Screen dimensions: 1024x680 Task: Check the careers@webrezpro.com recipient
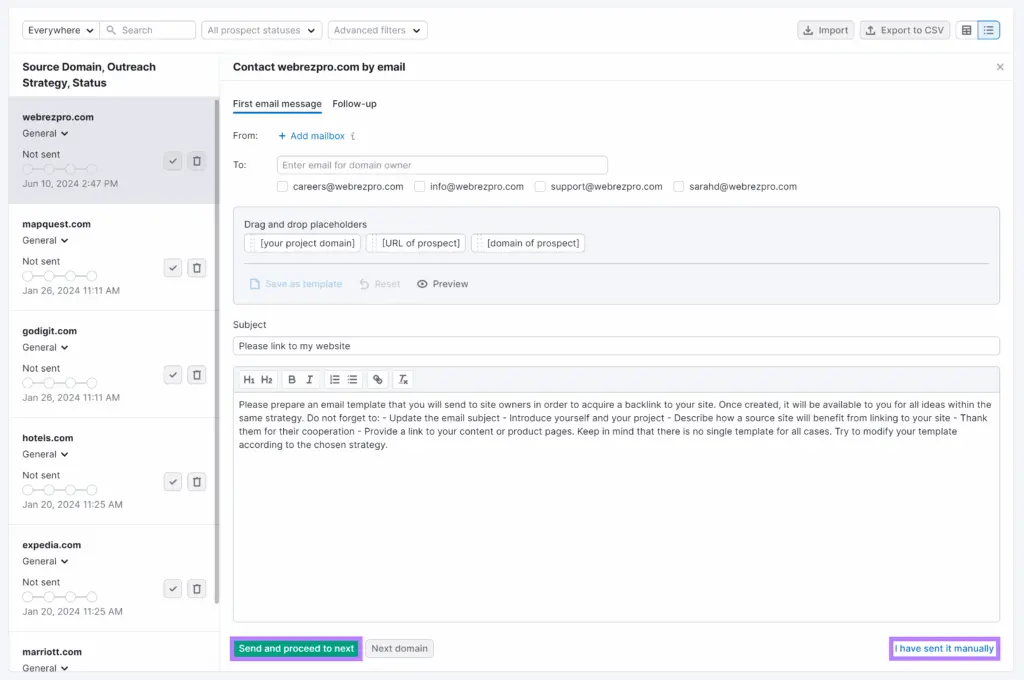pos(283,187)
